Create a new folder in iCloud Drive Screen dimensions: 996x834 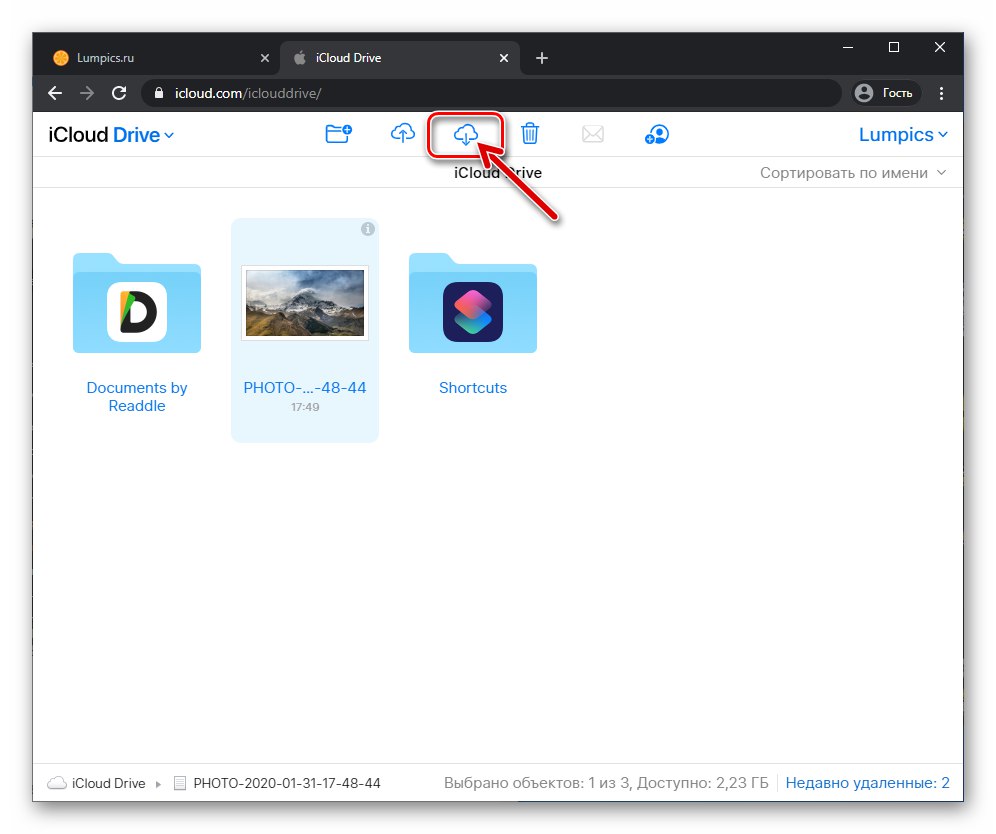[x=338, y=133]
